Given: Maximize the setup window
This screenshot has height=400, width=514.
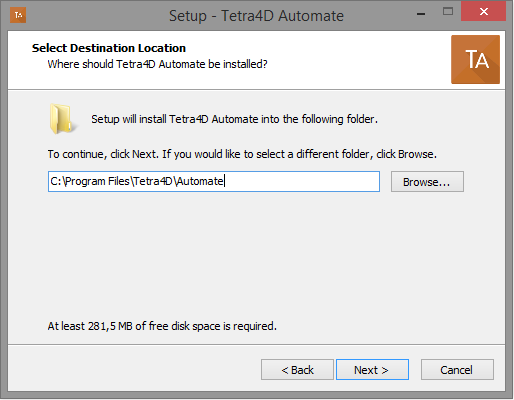Looking at the screenshot, I should coord(448,12).
